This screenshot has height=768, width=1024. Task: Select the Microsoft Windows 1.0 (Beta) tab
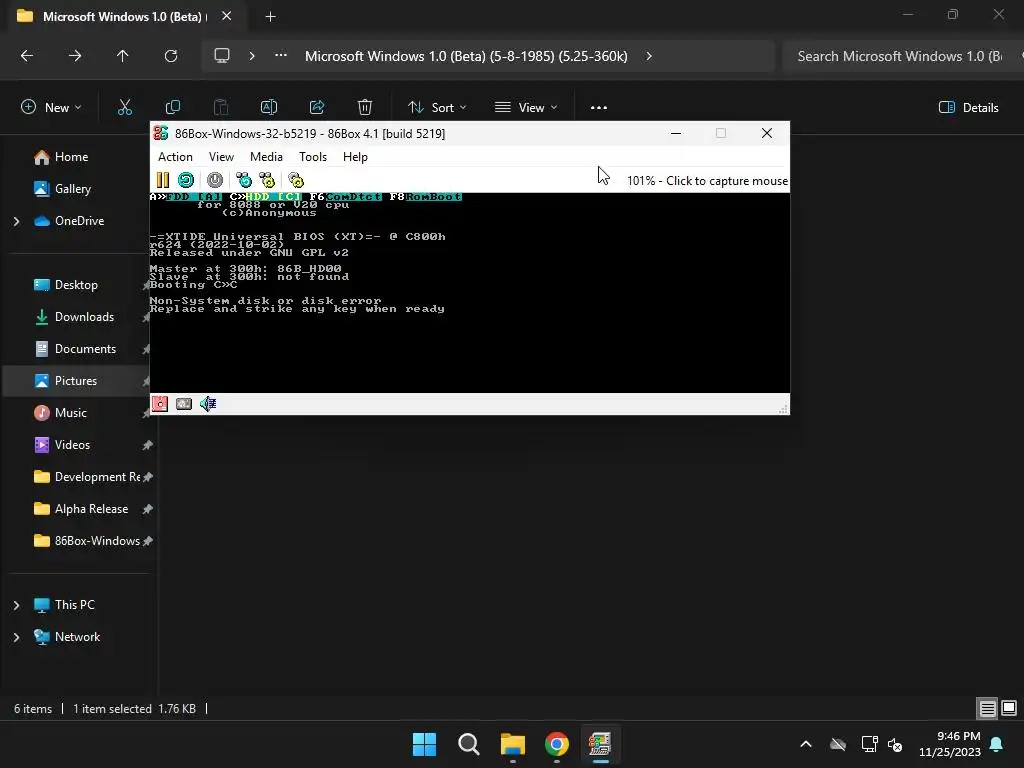pos(124,16)
